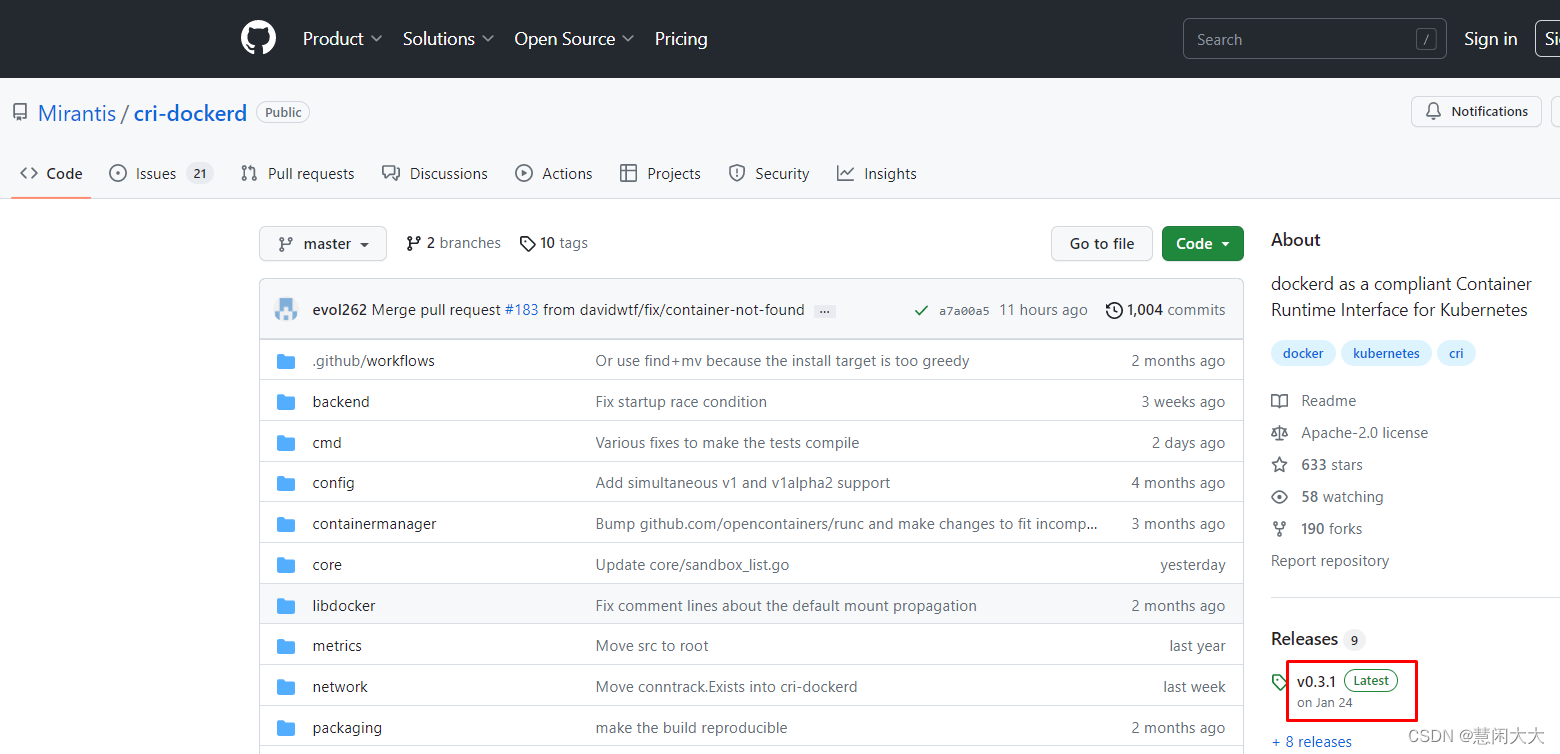
Task: Open the containermanager folder
Action: [x=374, y=524]
